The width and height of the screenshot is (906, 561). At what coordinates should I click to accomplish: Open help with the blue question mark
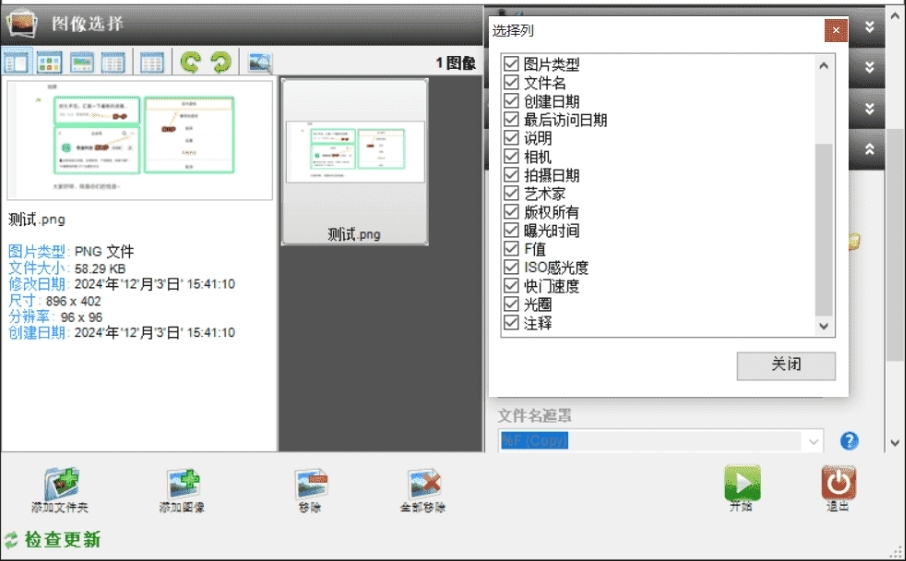click(849, 441)
